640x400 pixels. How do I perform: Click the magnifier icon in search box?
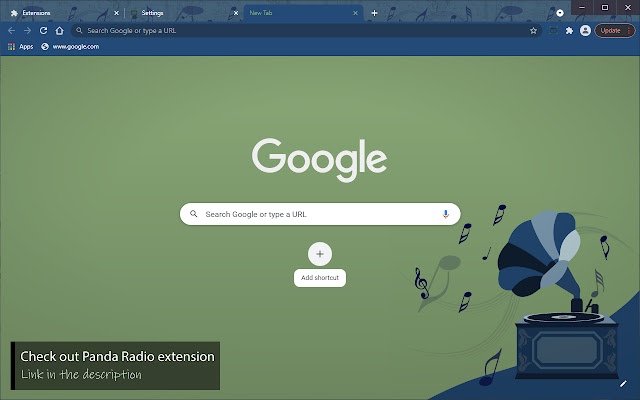click(x=194, y=214)
